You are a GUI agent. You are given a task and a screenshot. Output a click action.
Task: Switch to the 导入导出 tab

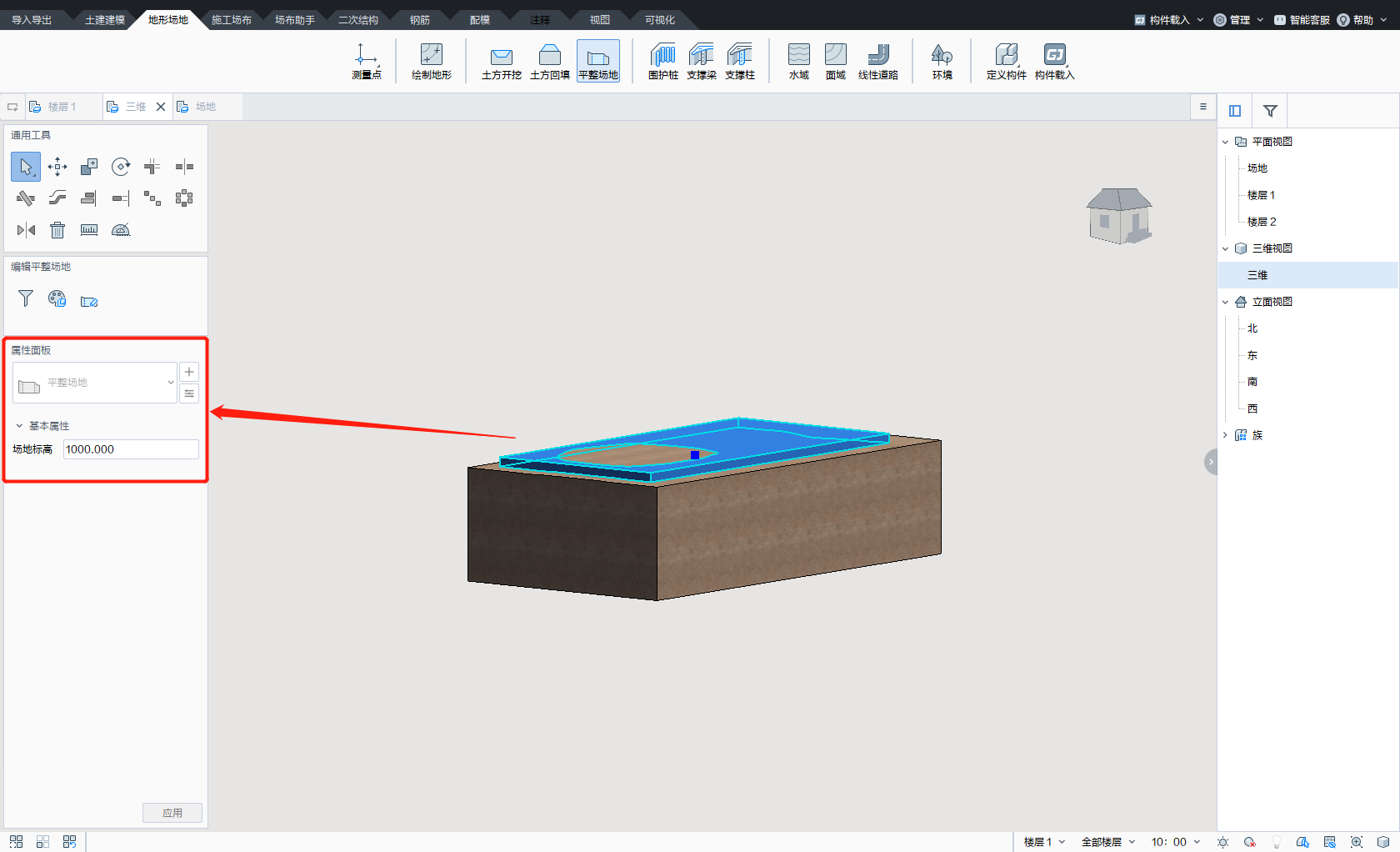click(x=32, y=20)
